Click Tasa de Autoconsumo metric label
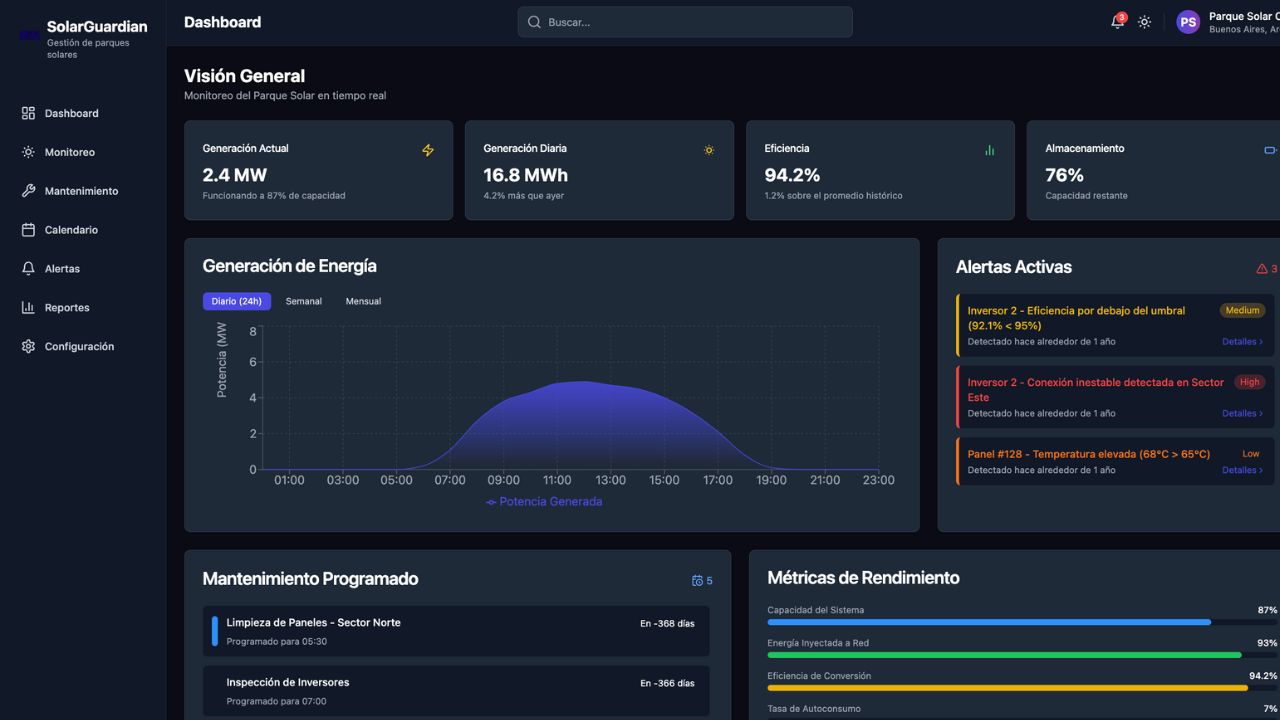The image size is (1280, 720). coord(814,709)
